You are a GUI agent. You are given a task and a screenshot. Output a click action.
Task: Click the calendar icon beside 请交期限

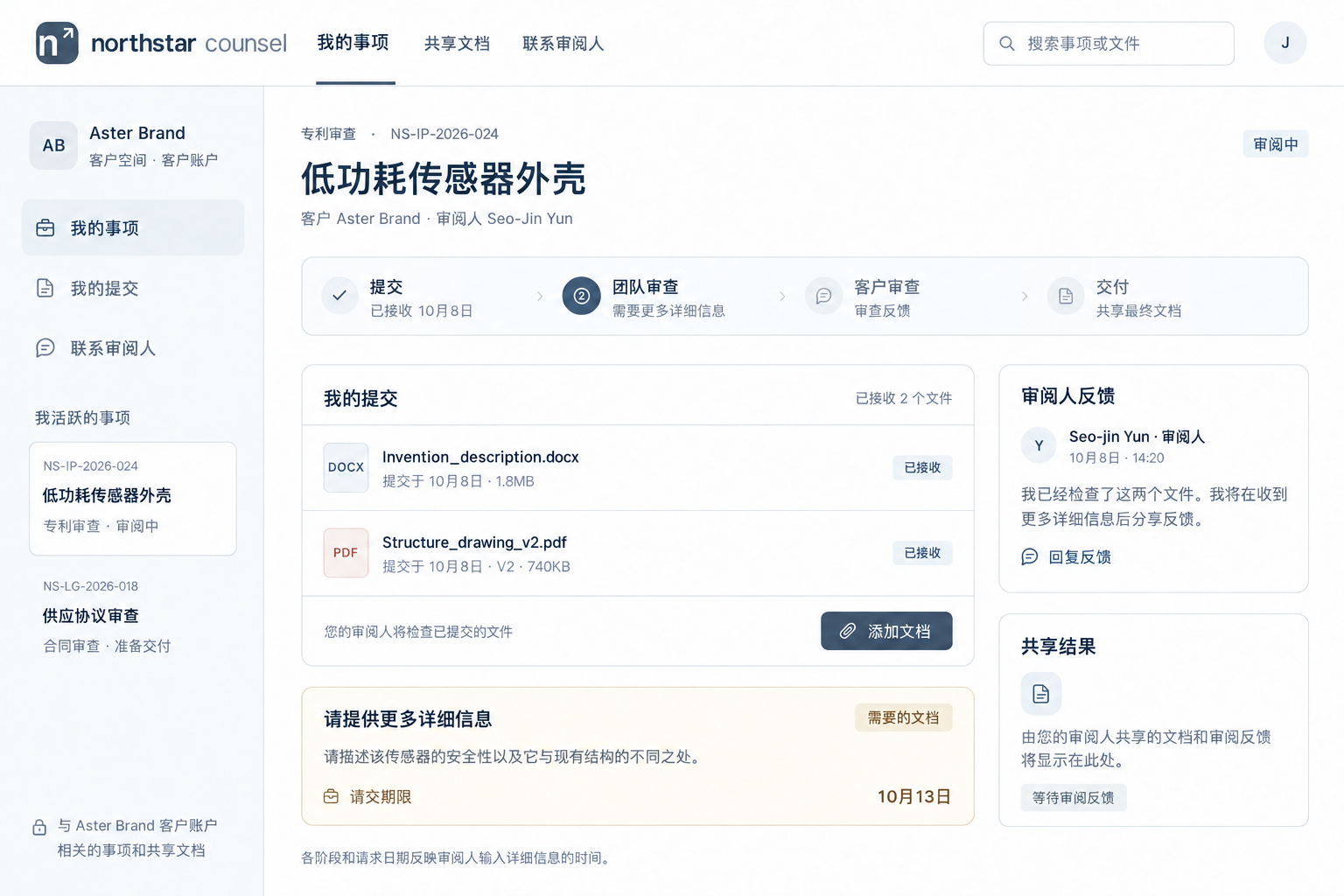(x=331, y=796)
